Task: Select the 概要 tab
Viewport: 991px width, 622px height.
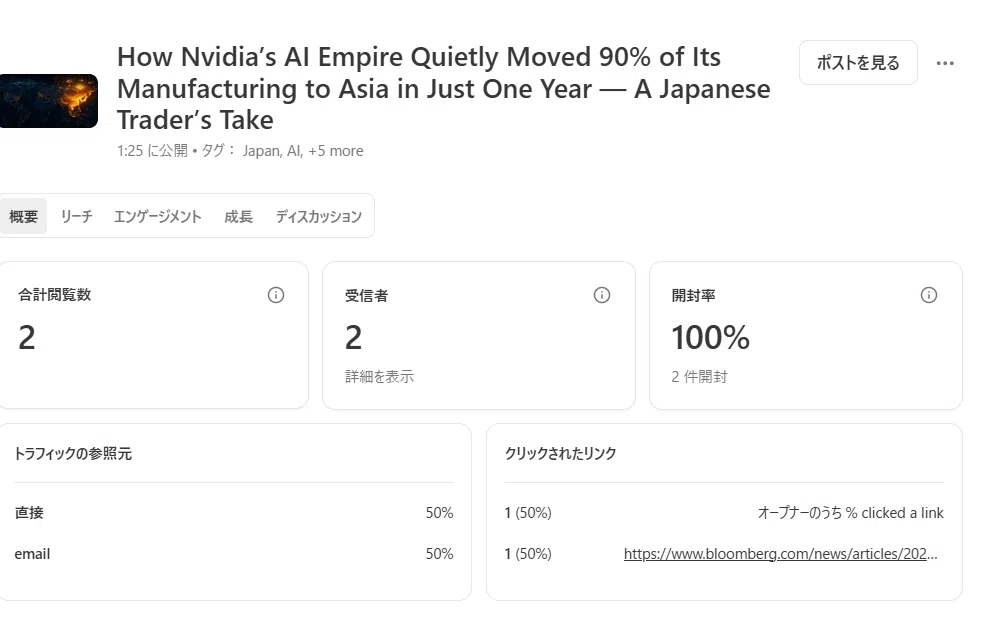Action: pos(23,216)
